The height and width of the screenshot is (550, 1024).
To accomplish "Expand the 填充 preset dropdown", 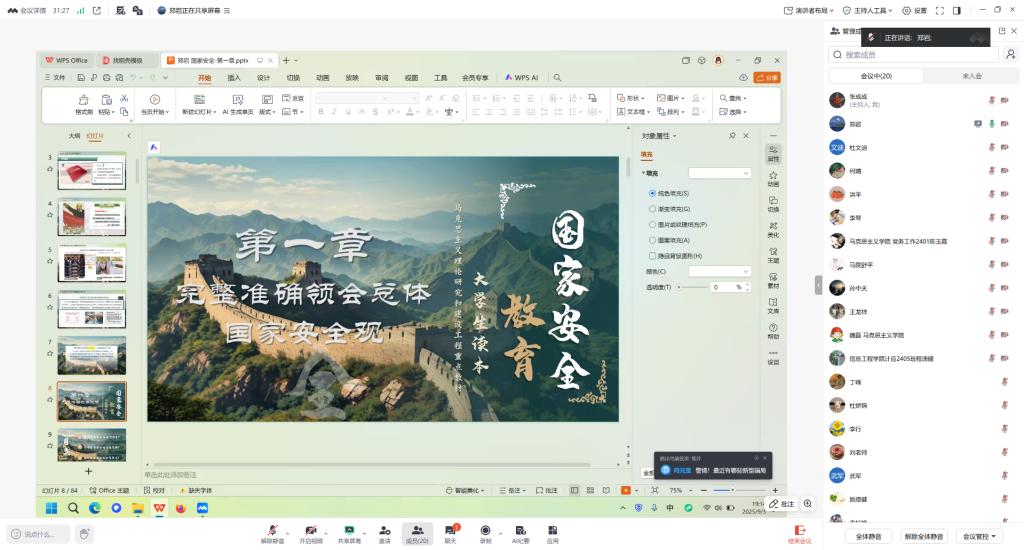I will (719, 173).
